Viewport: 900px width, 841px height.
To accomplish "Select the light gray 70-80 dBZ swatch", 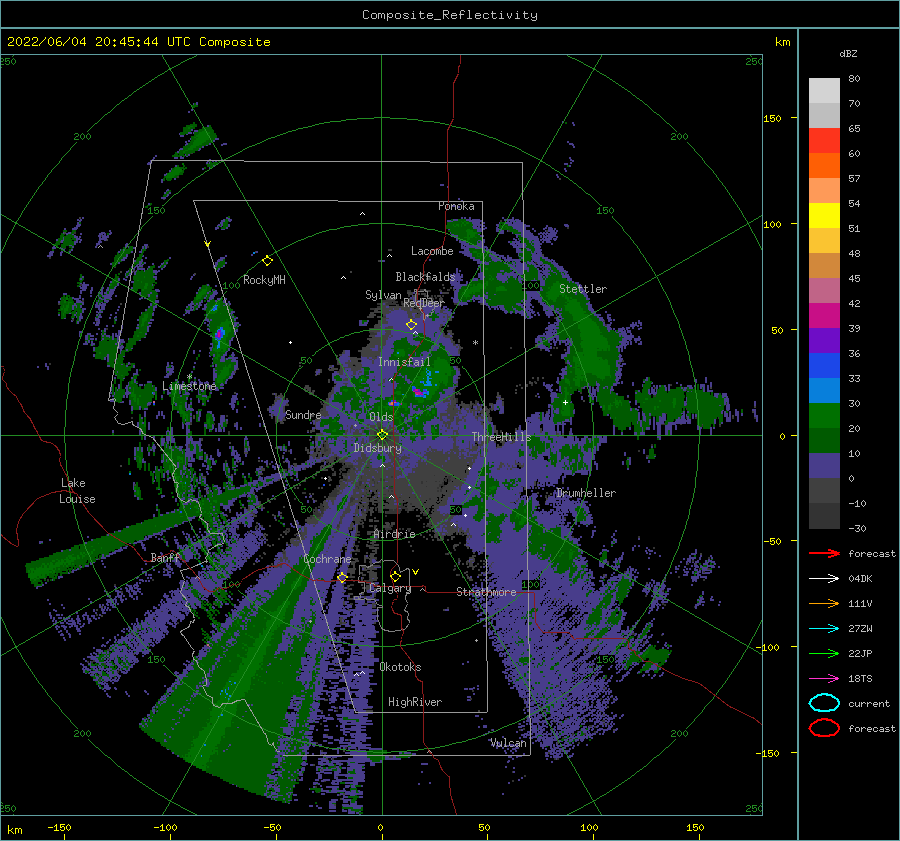I will point(824,91).
